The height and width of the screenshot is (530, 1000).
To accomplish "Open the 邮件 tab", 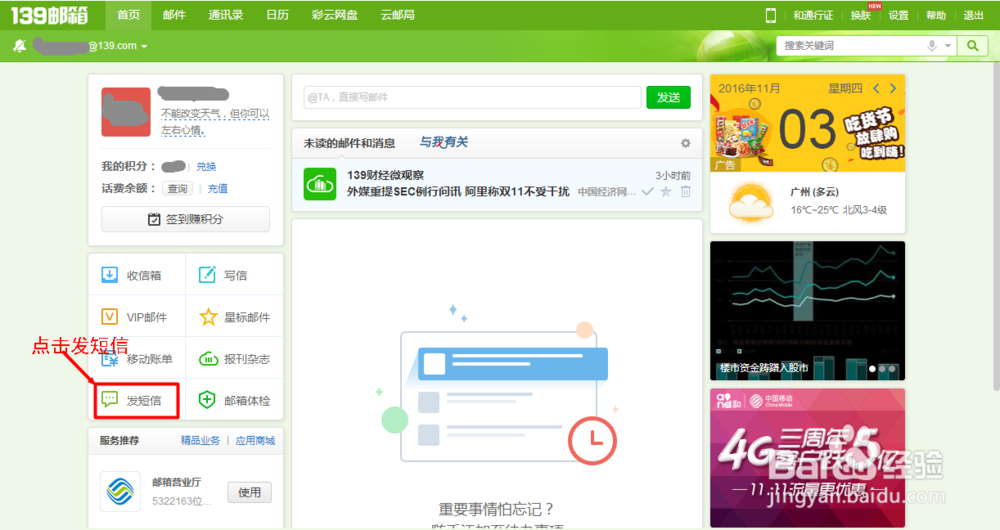I will click(174, 15).
